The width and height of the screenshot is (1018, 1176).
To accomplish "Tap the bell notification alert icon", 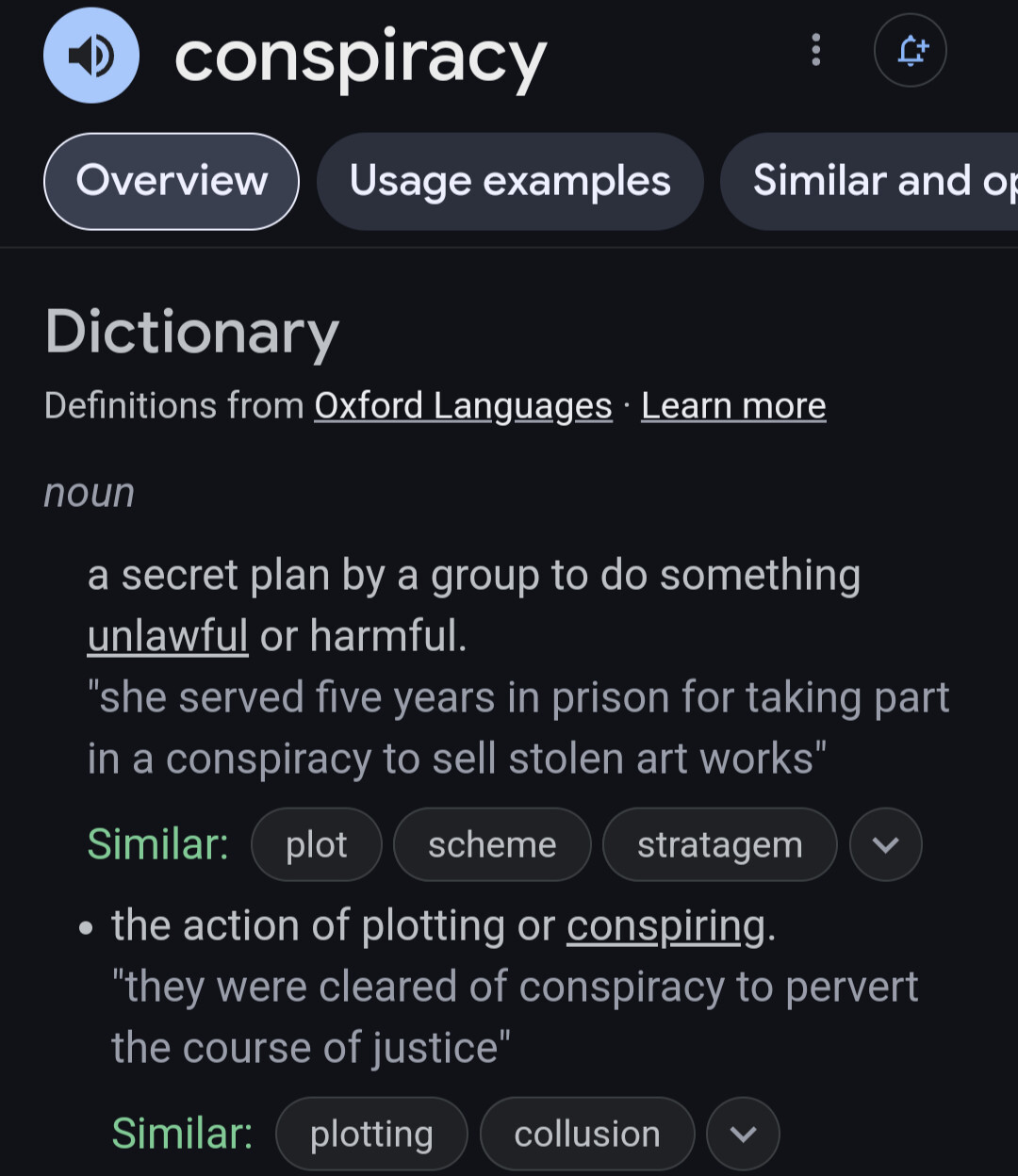I will (911, 50).
